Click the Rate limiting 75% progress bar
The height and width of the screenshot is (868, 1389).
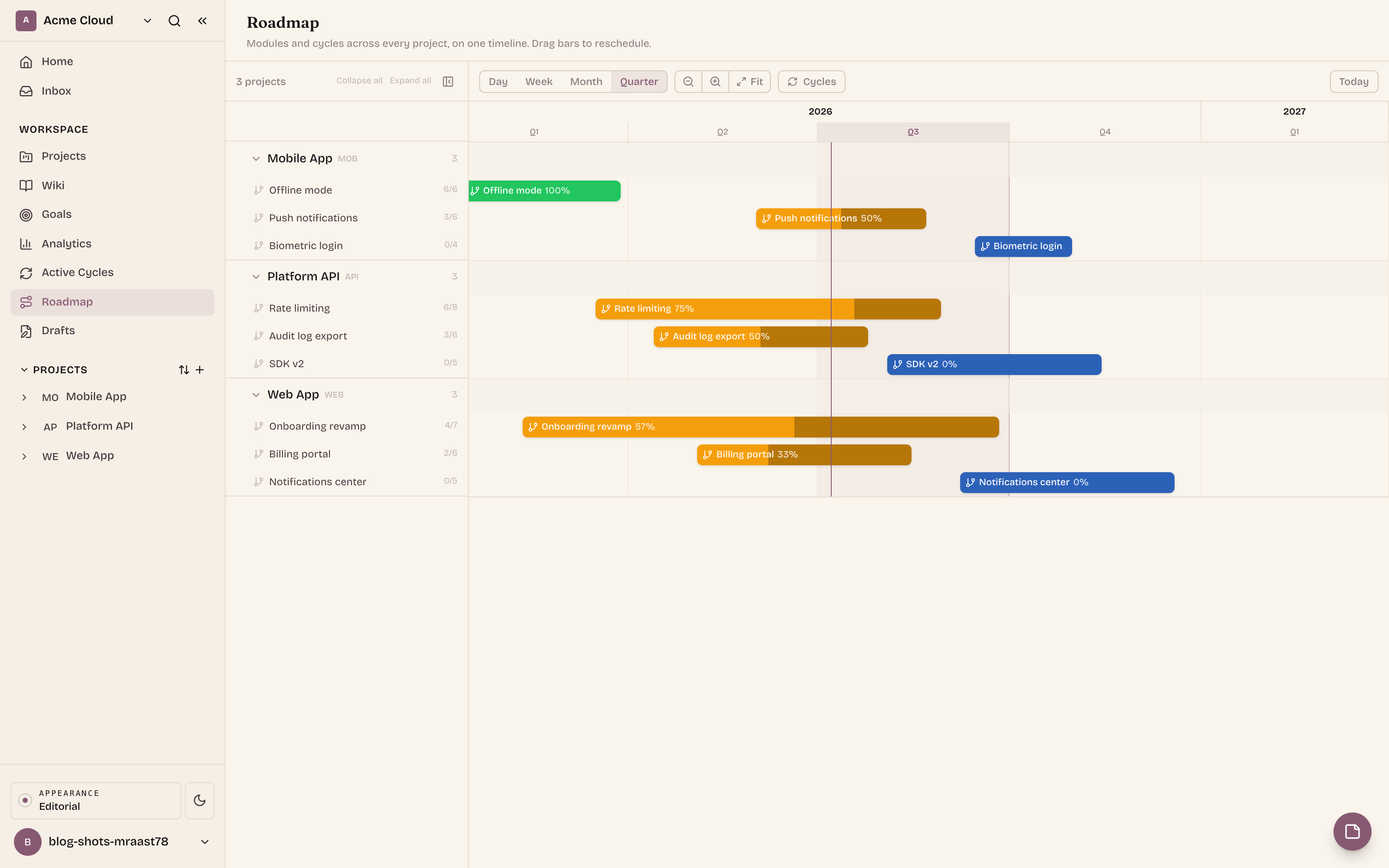(x=768, y=309)
